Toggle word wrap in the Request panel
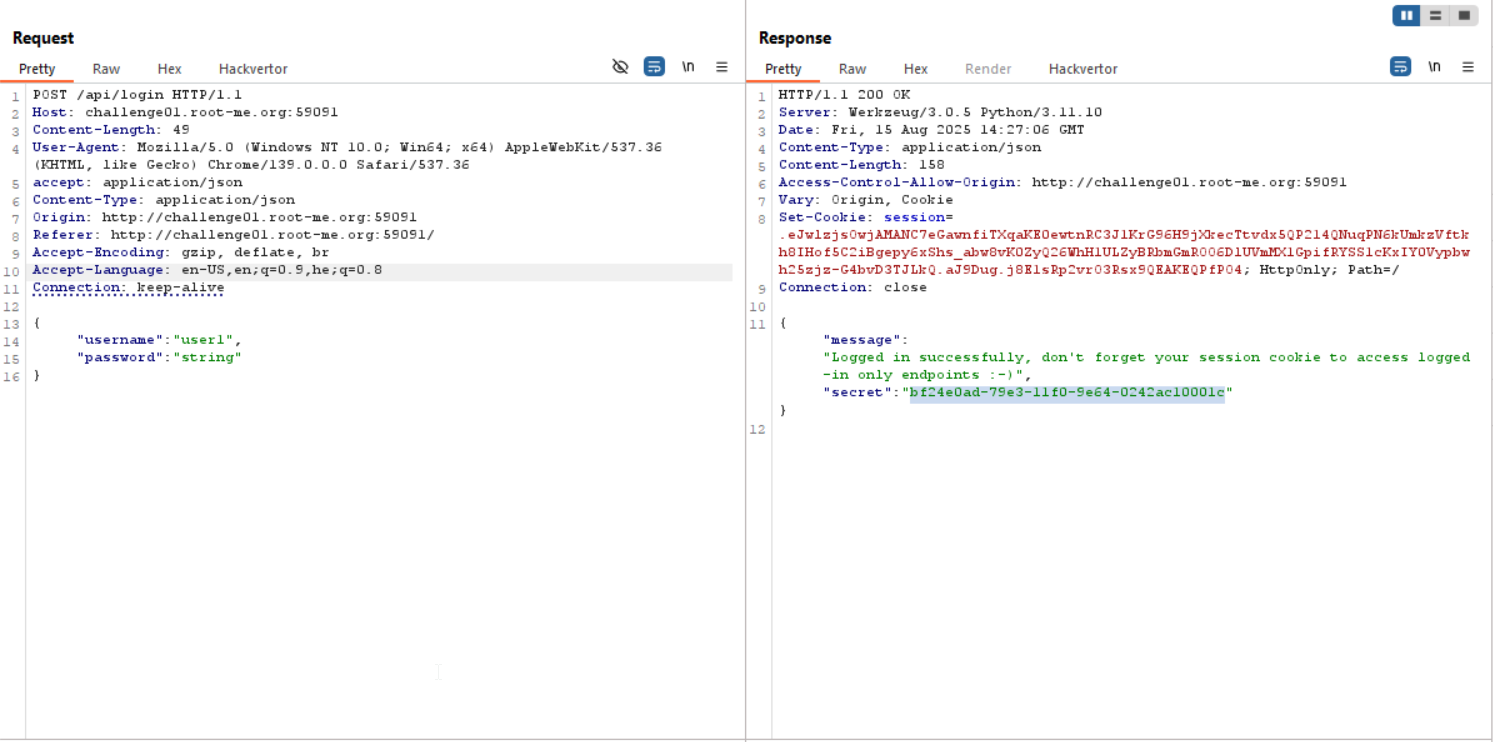This screenshot has width=1493, height=742. 654,67
